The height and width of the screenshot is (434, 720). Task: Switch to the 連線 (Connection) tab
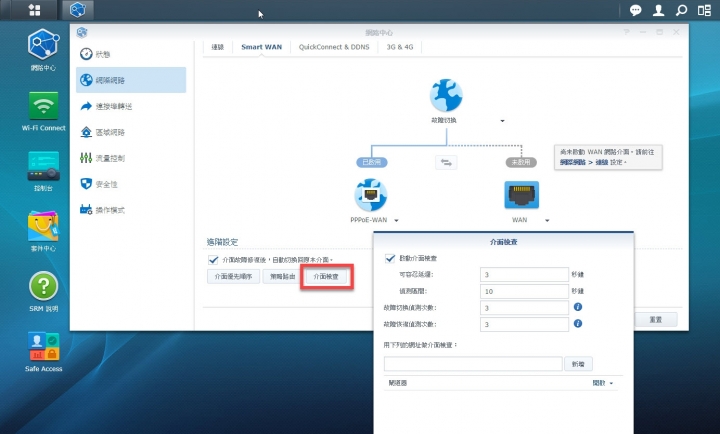(218, 47)
